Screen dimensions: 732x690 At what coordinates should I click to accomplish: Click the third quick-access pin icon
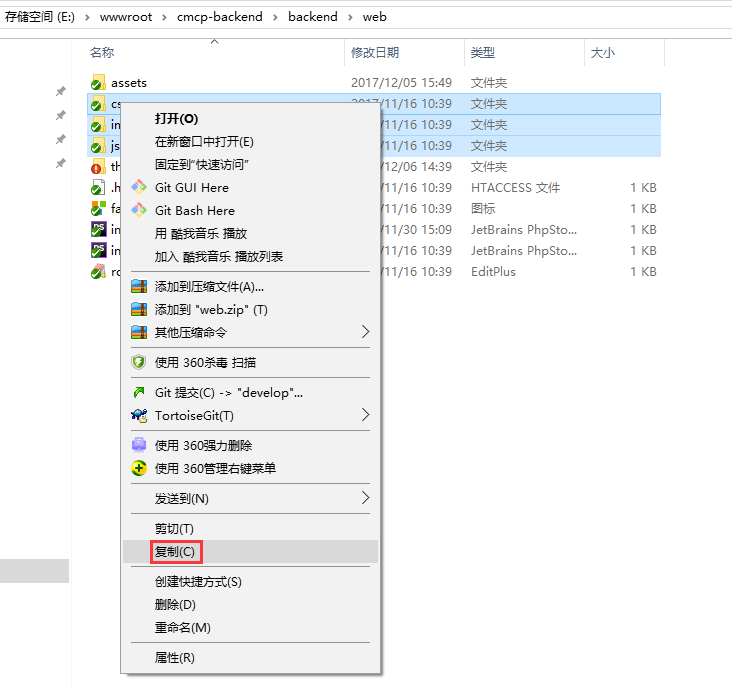tap(61, 139)
